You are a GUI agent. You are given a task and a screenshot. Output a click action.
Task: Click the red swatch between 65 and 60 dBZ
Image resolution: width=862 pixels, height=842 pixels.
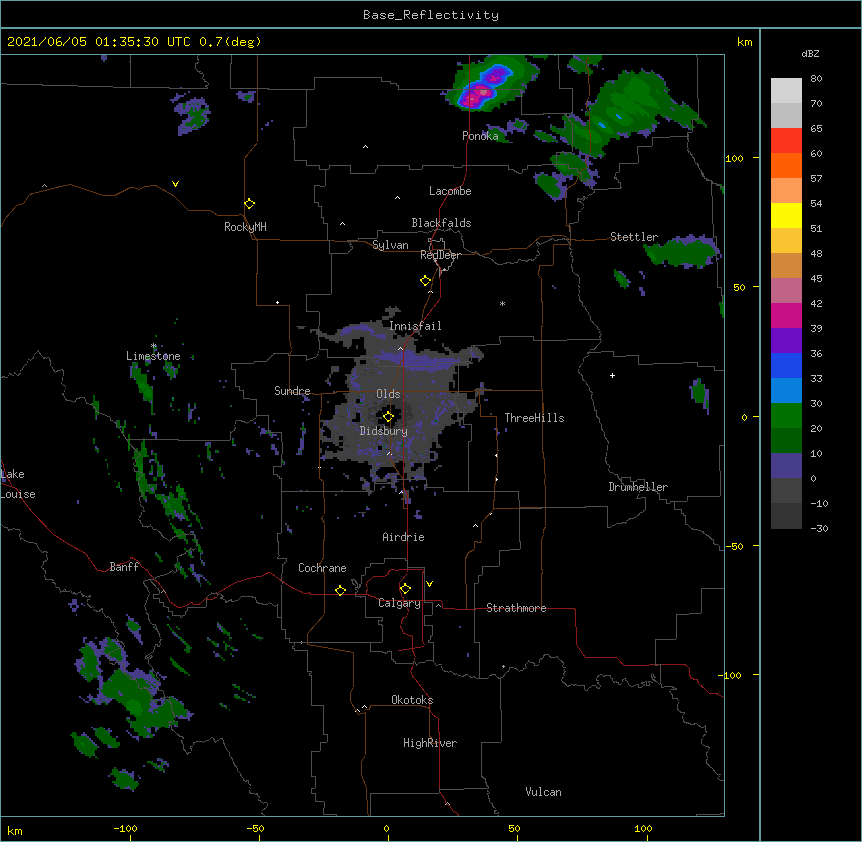pos(786,141)
